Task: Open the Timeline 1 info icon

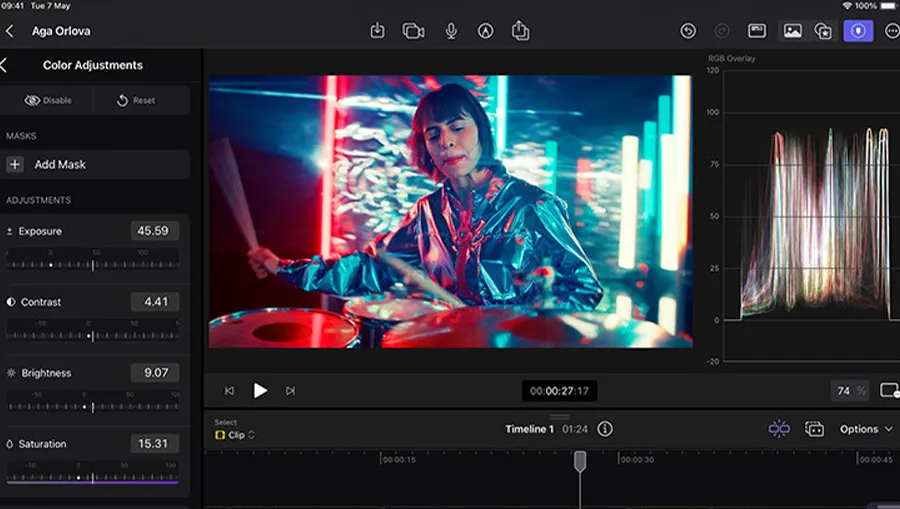Action: click(604, 429)
